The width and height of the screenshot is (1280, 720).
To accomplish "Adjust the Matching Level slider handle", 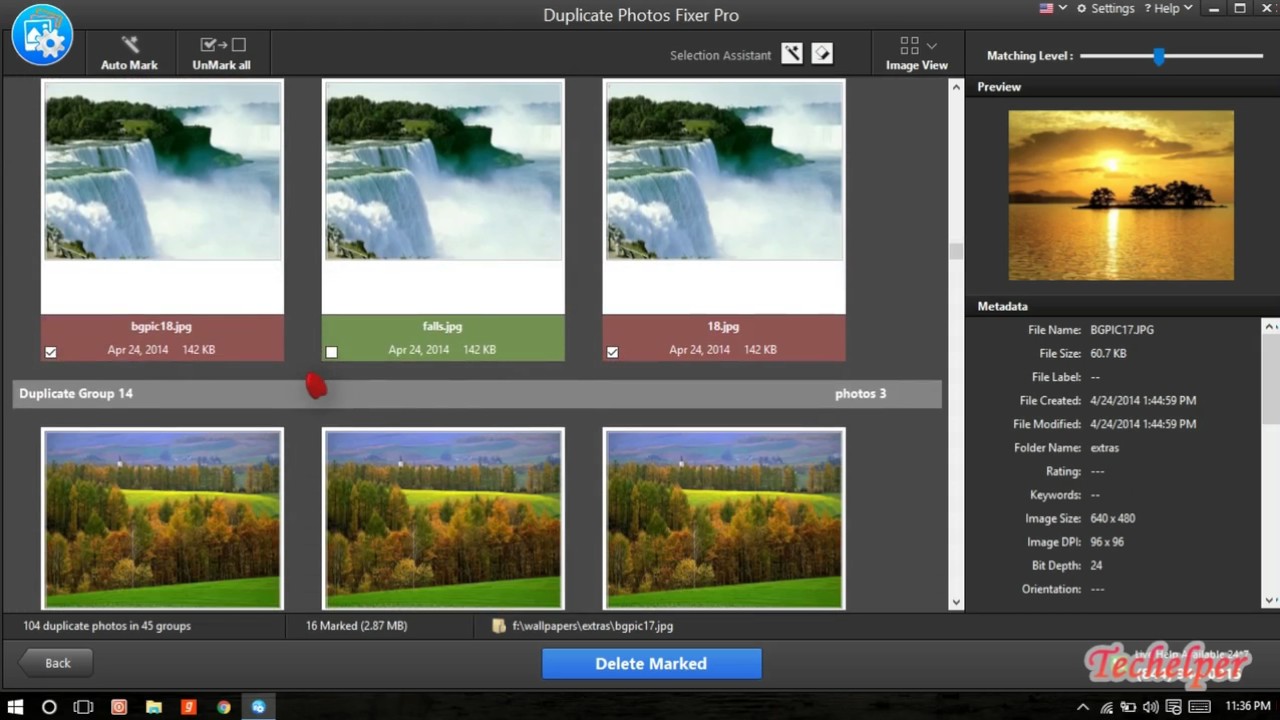I will tap(1159, 56).
